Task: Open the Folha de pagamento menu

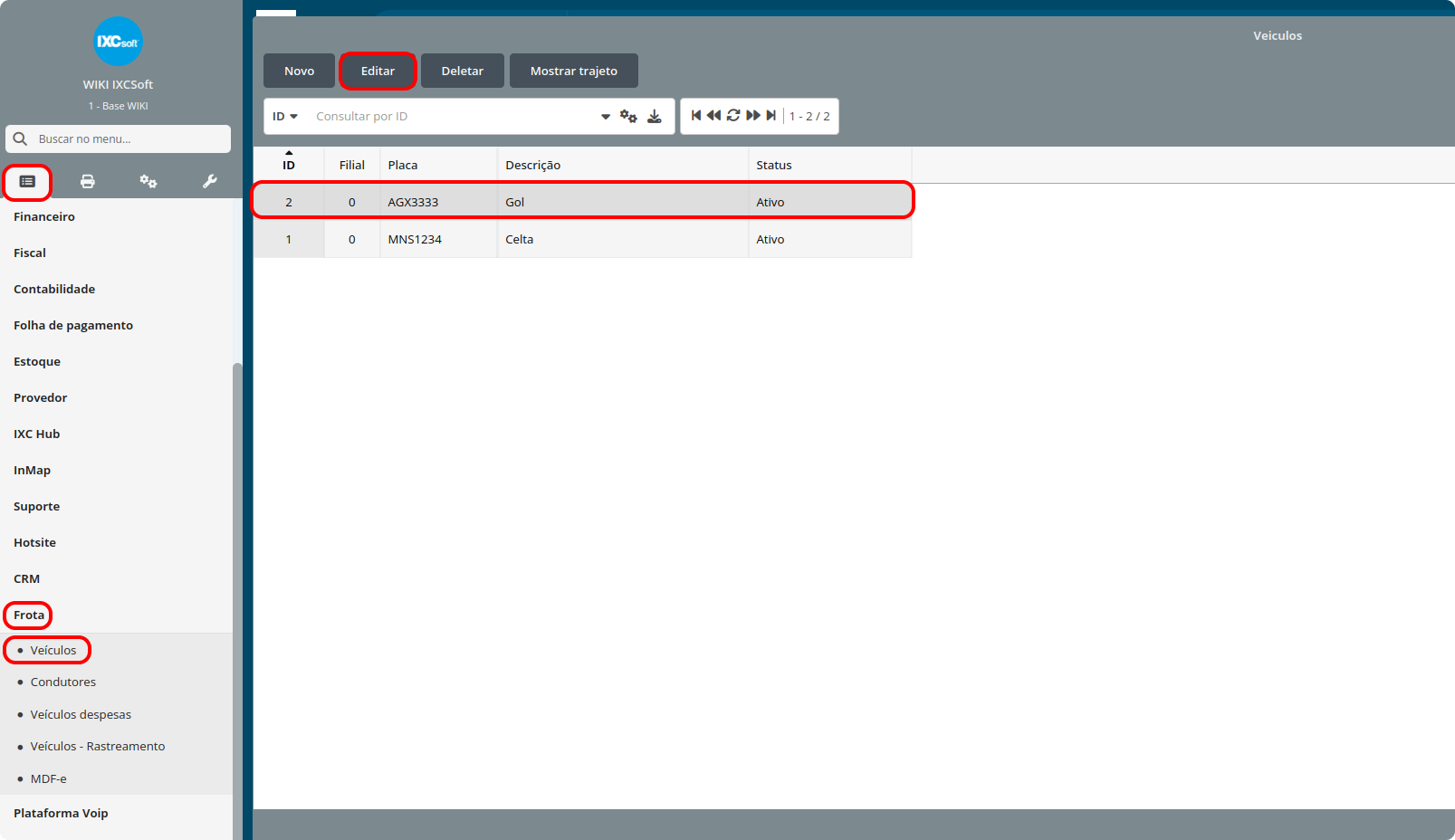Action: coord(73,325)
